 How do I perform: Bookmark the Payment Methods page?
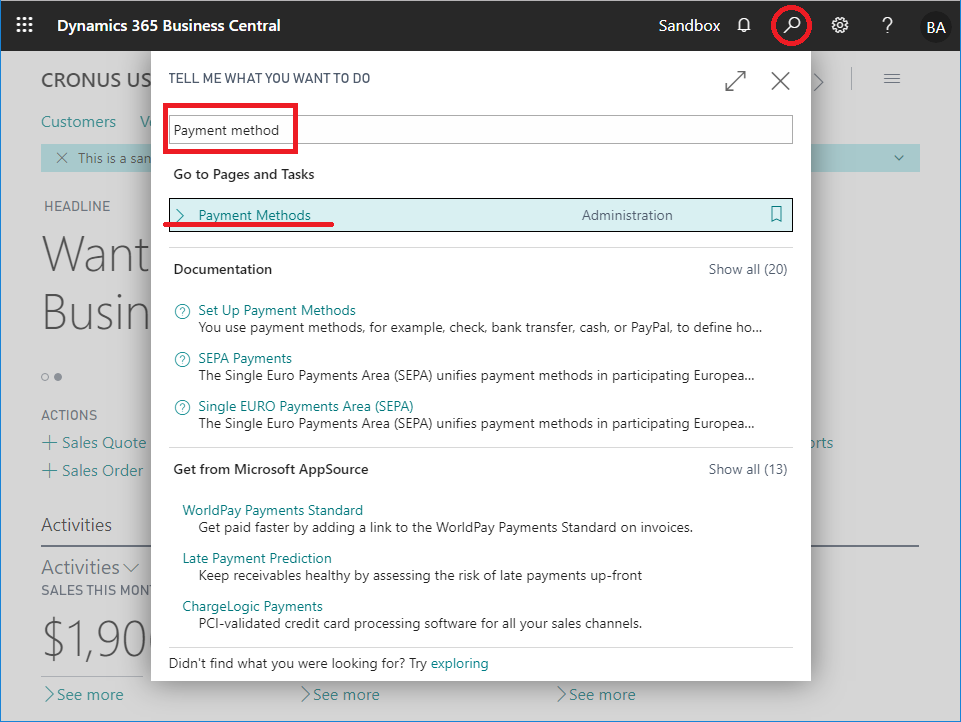[x=776, y=214]
